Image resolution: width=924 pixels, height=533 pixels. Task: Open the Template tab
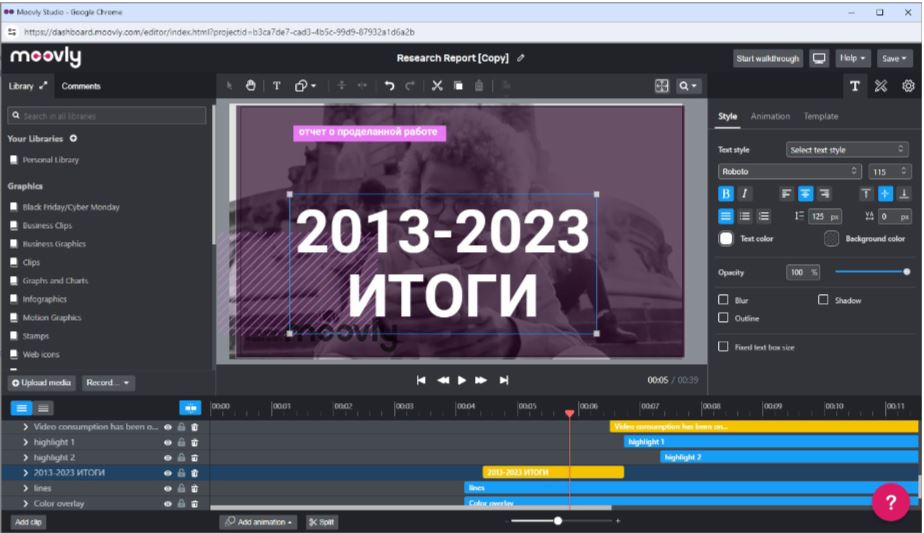(x=820, y=116)
